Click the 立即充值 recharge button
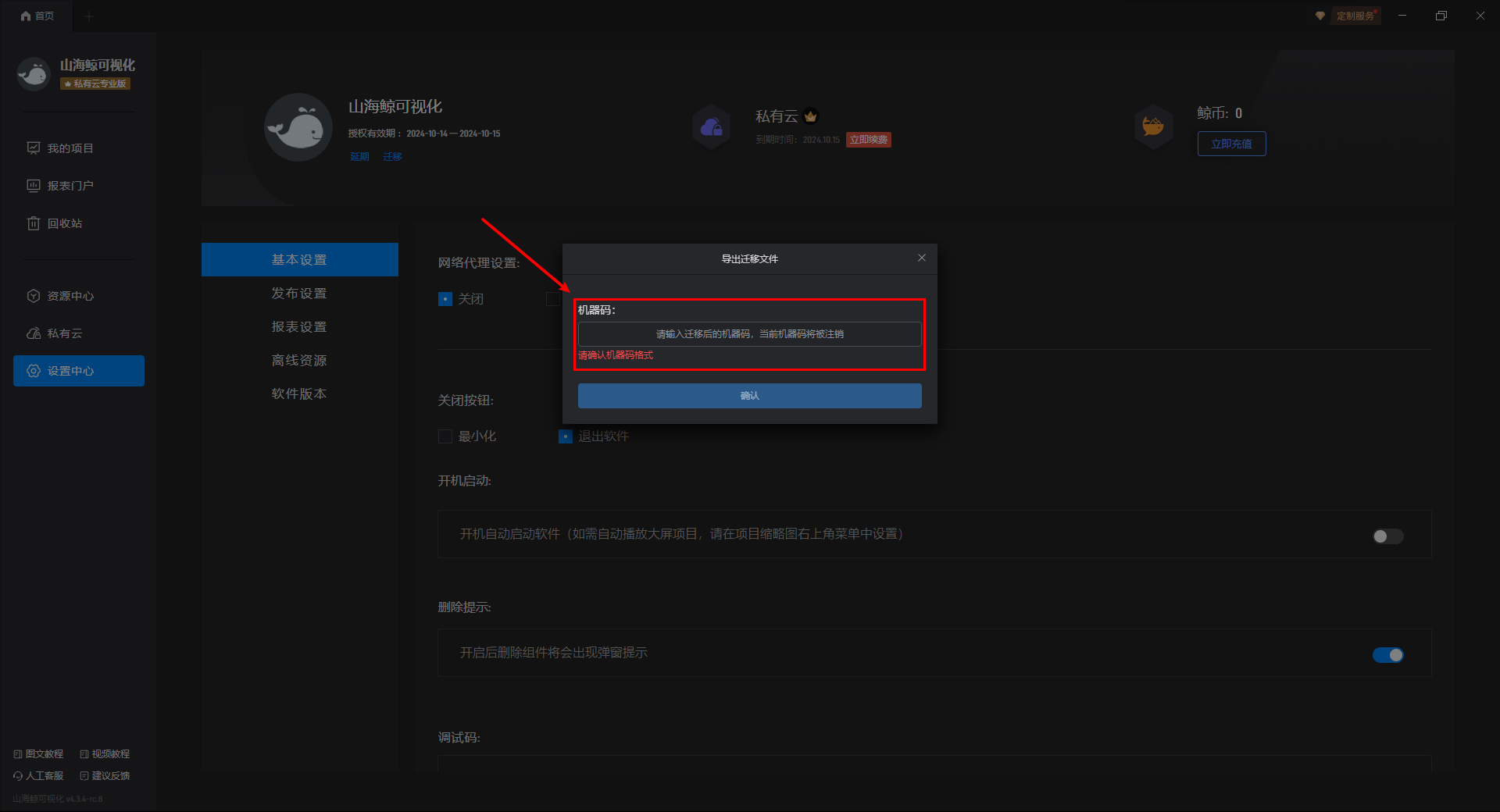Image resolution: width=1500 pixels, height=812 pixels. pos(1231,144)
